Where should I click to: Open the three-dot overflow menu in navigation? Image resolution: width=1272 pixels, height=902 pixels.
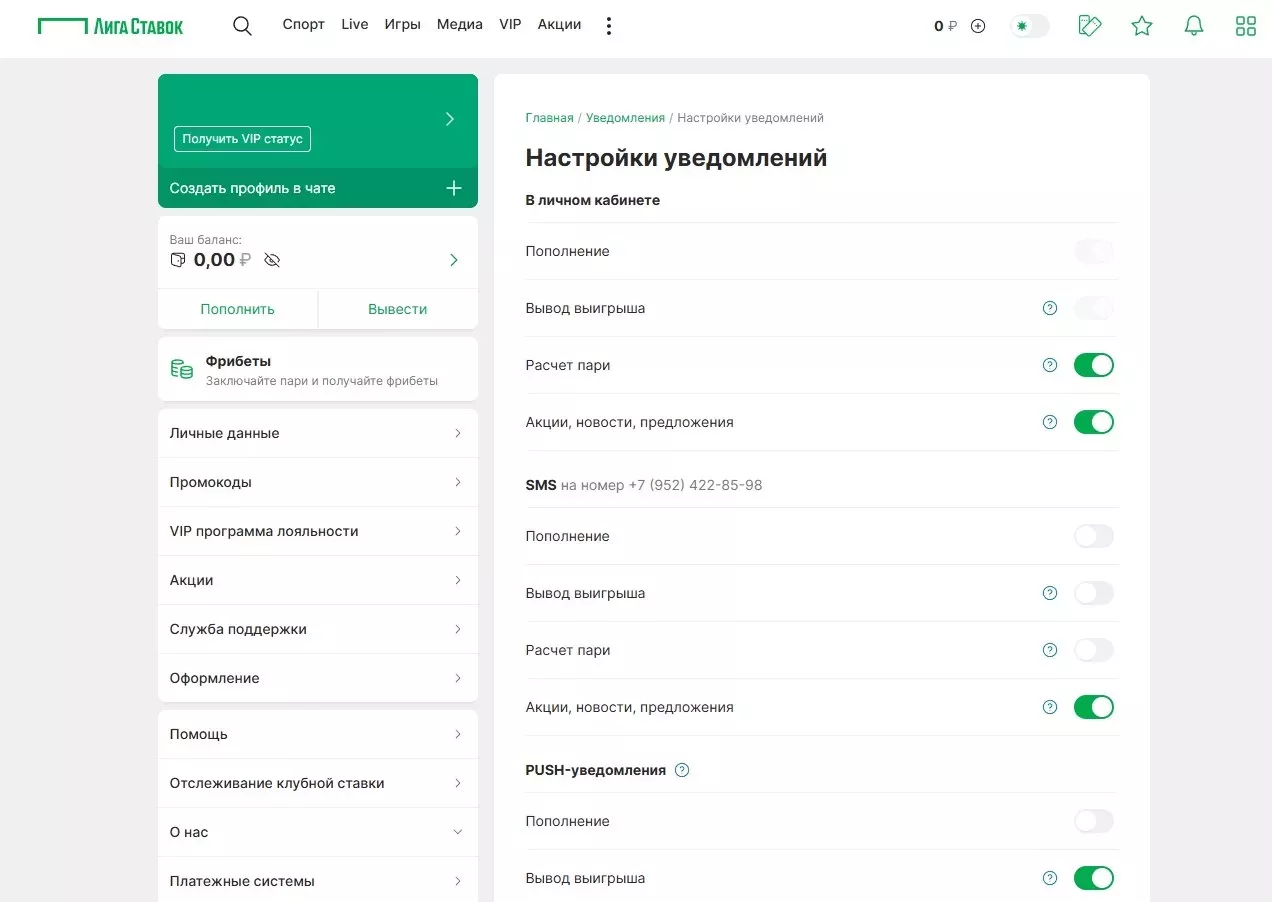(609, 25)
